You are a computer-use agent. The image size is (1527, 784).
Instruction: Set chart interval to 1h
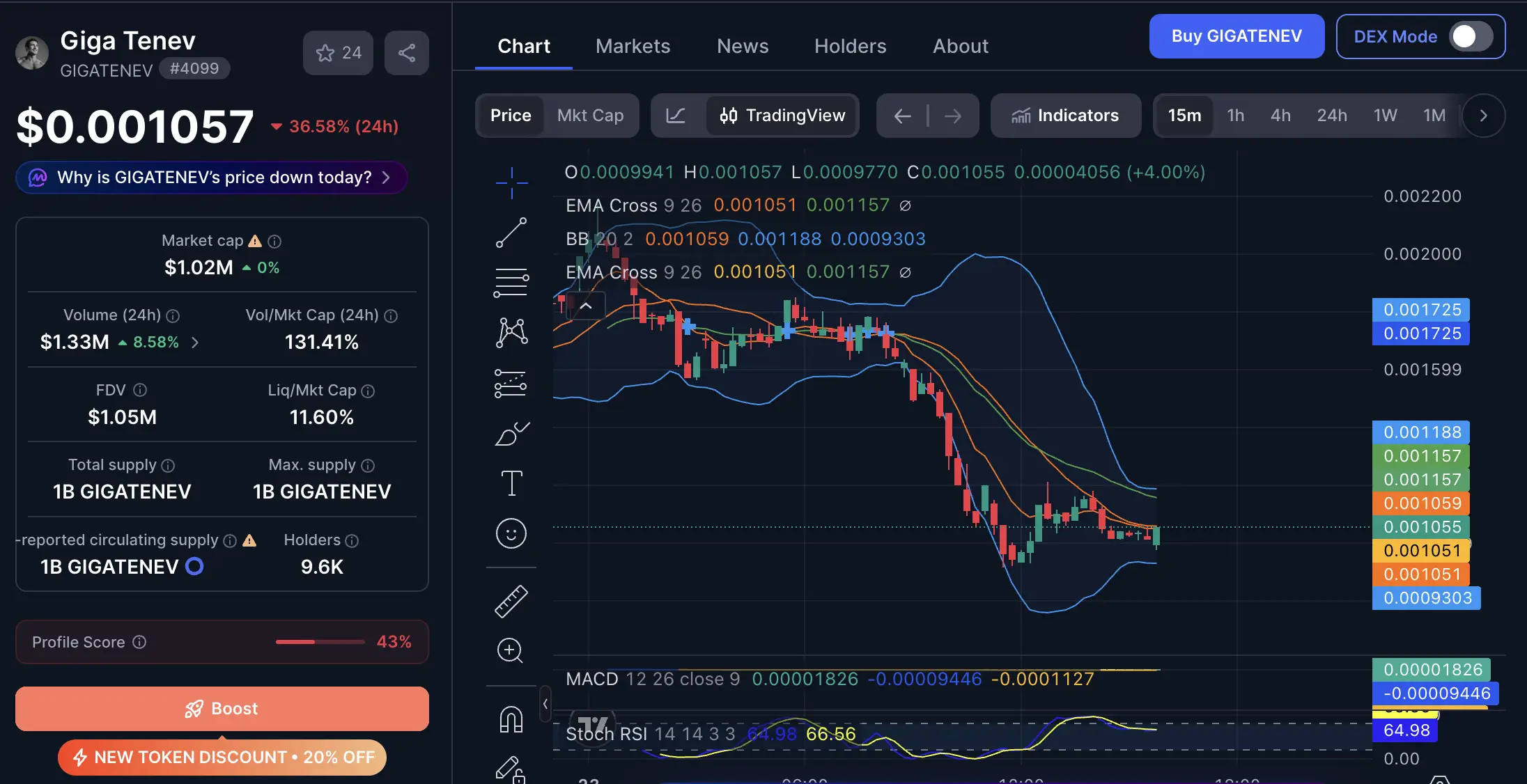(1236, 116)
